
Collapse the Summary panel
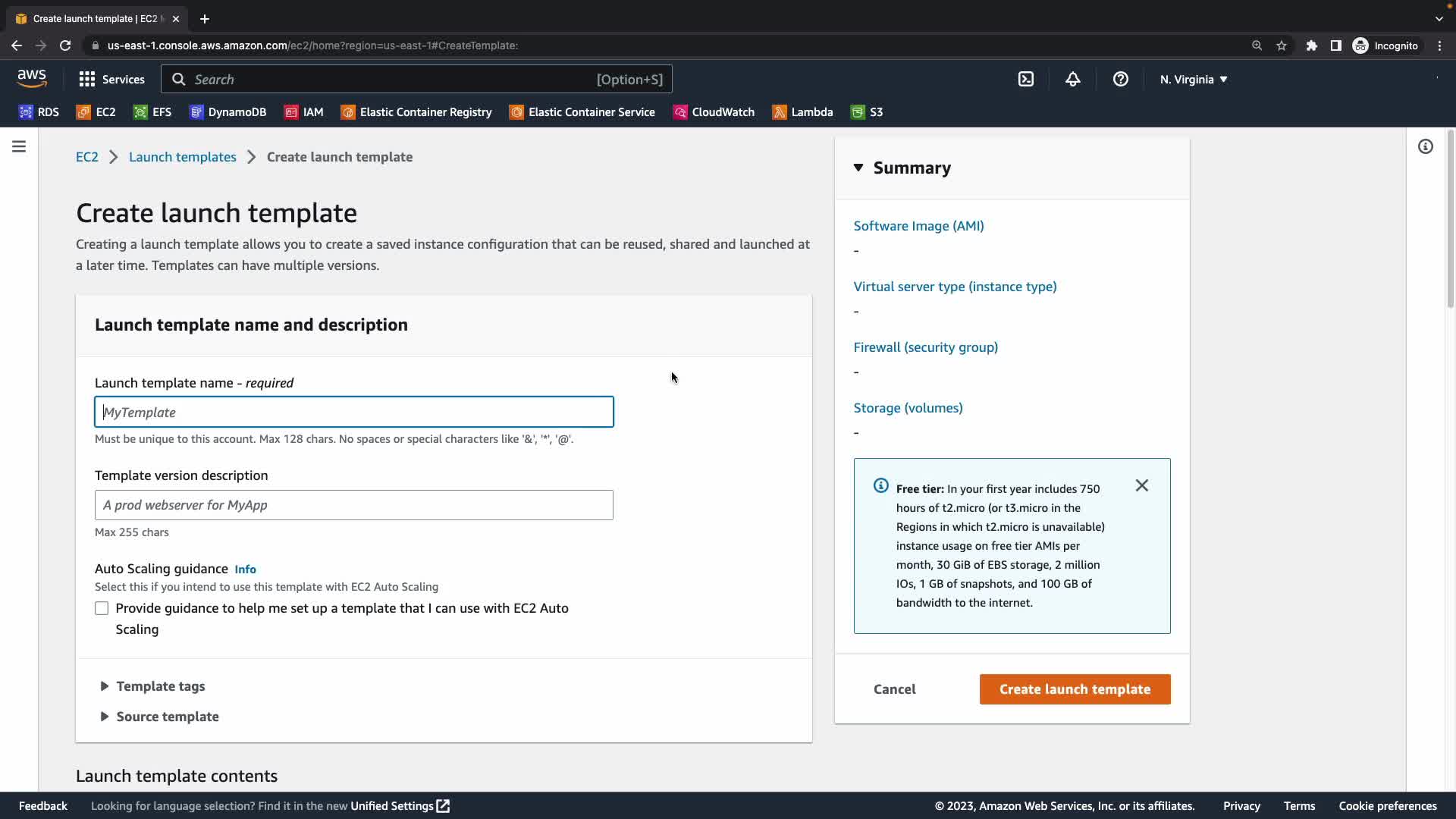tap(902, 168)
